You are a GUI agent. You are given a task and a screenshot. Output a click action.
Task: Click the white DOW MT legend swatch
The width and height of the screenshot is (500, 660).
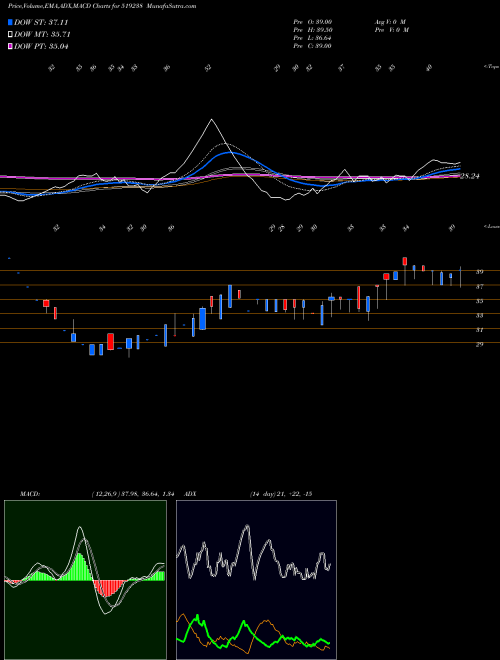coord(11,35)
